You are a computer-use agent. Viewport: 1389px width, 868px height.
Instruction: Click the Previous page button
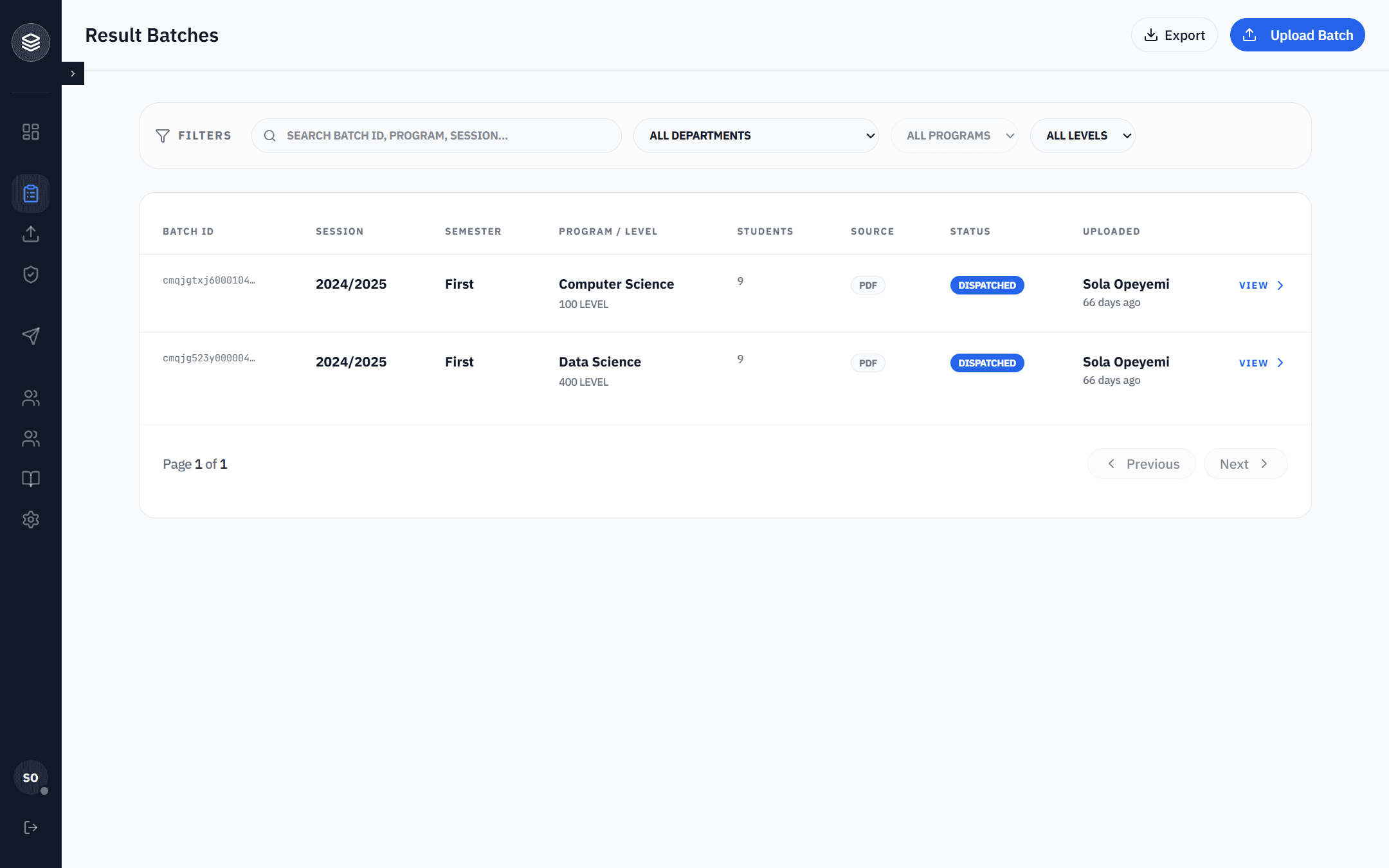tap(1142, 464)
